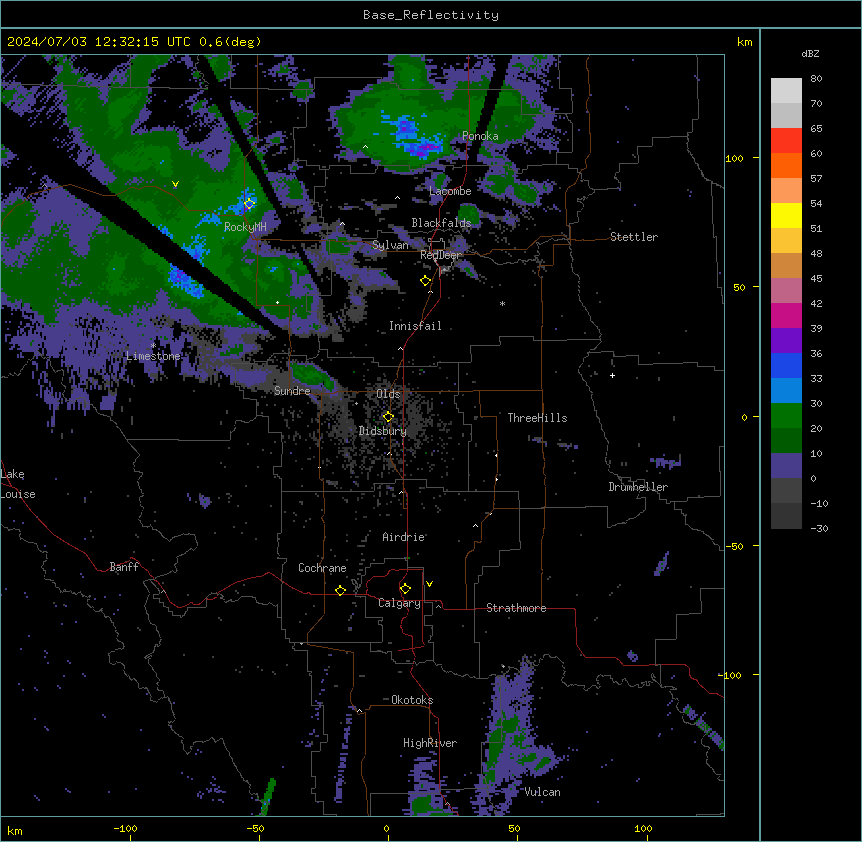The height and width of the screenshot is (842, 862).
Task: Click the Airdrie town label
Action: (404, 537)
